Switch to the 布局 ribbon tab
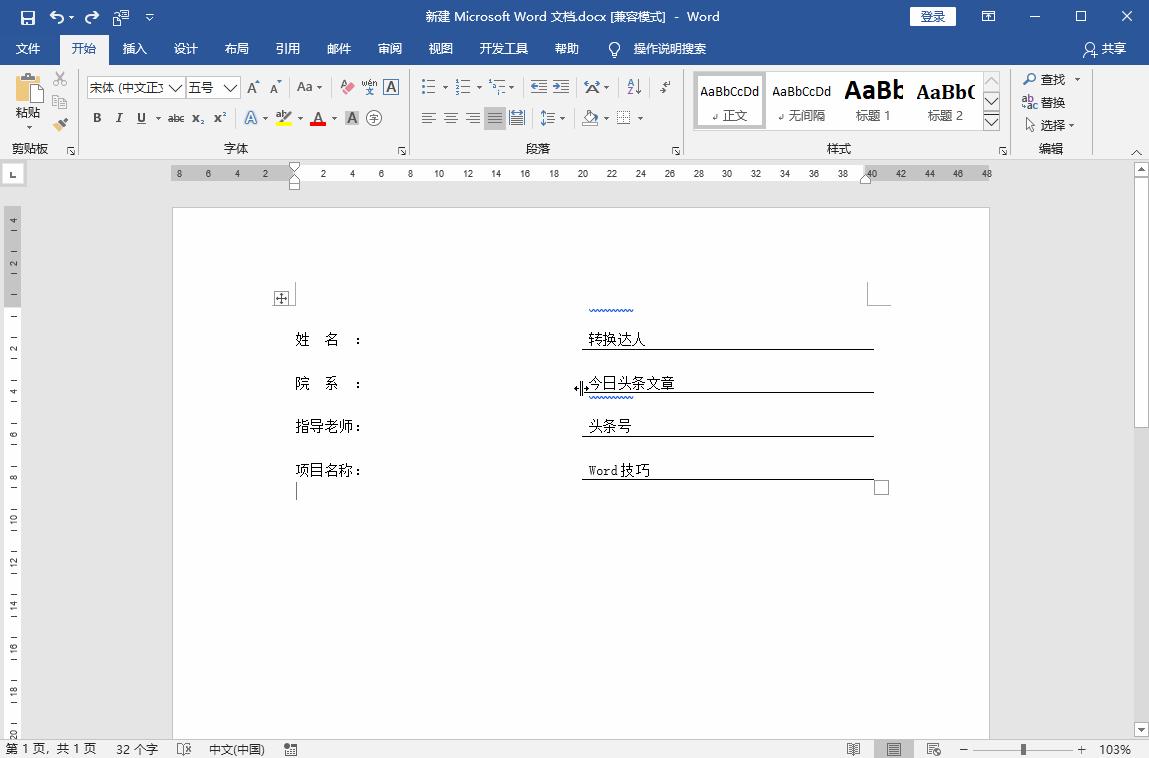The image size is (1149, 758). pyautogui.click(x=236, y=49)
